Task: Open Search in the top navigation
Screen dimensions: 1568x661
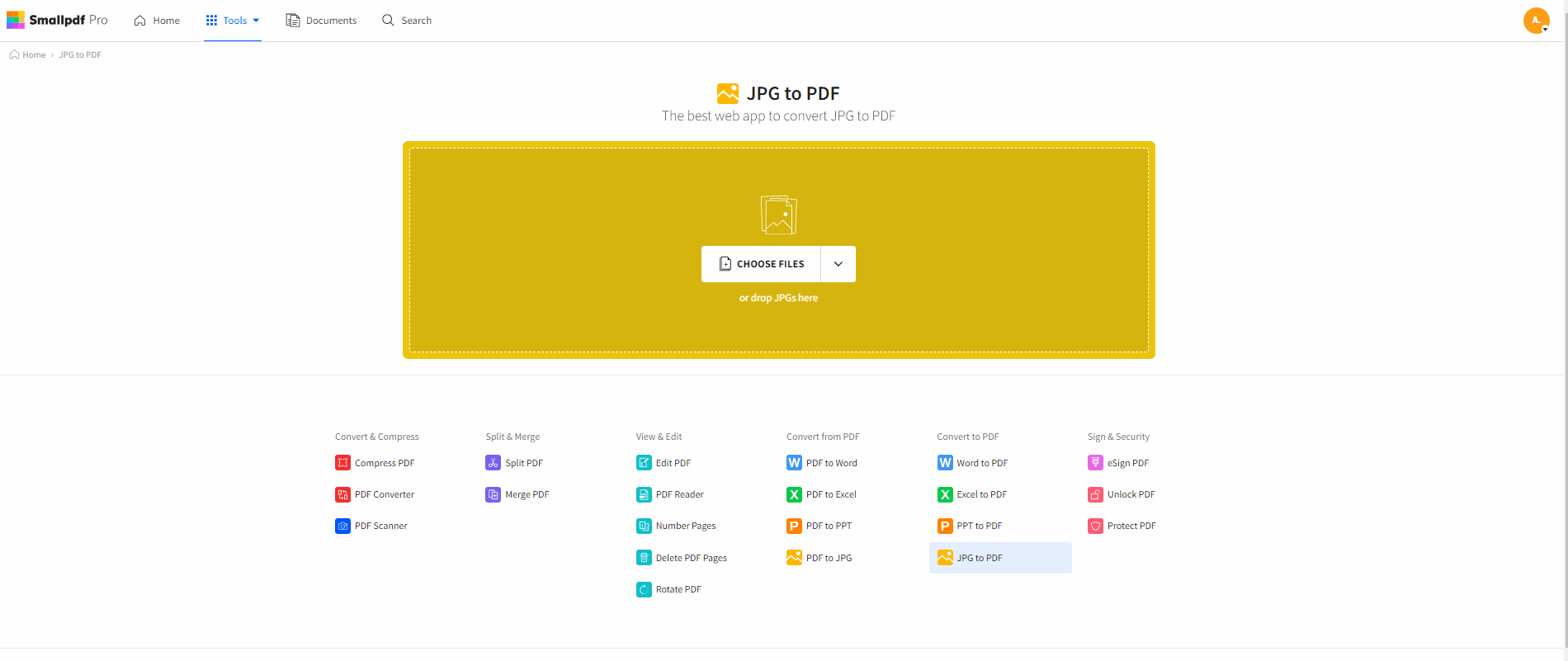Action: coord(407,20)
